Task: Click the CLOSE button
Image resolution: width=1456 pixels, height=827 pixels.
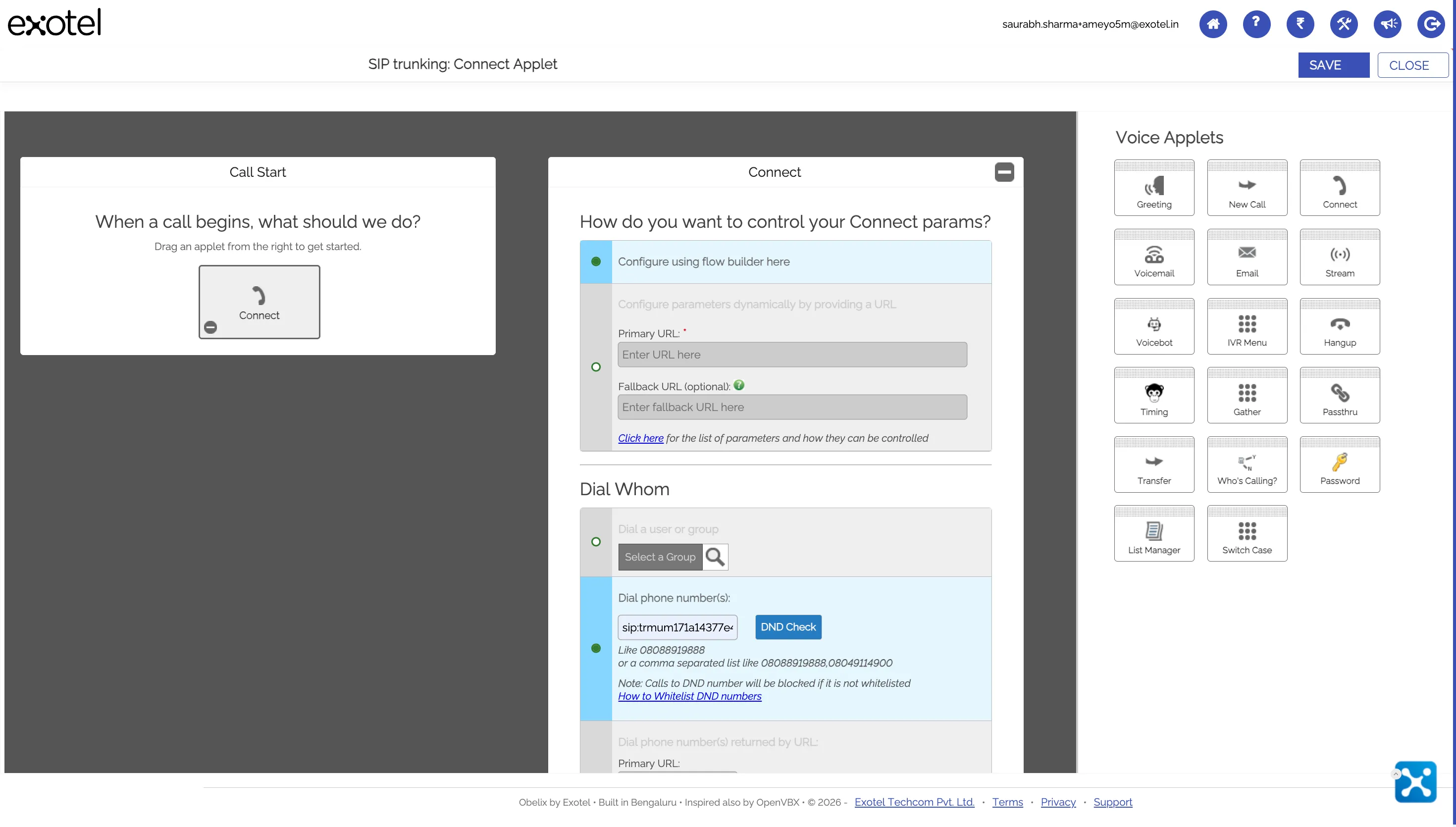Action: (1412, 65)
